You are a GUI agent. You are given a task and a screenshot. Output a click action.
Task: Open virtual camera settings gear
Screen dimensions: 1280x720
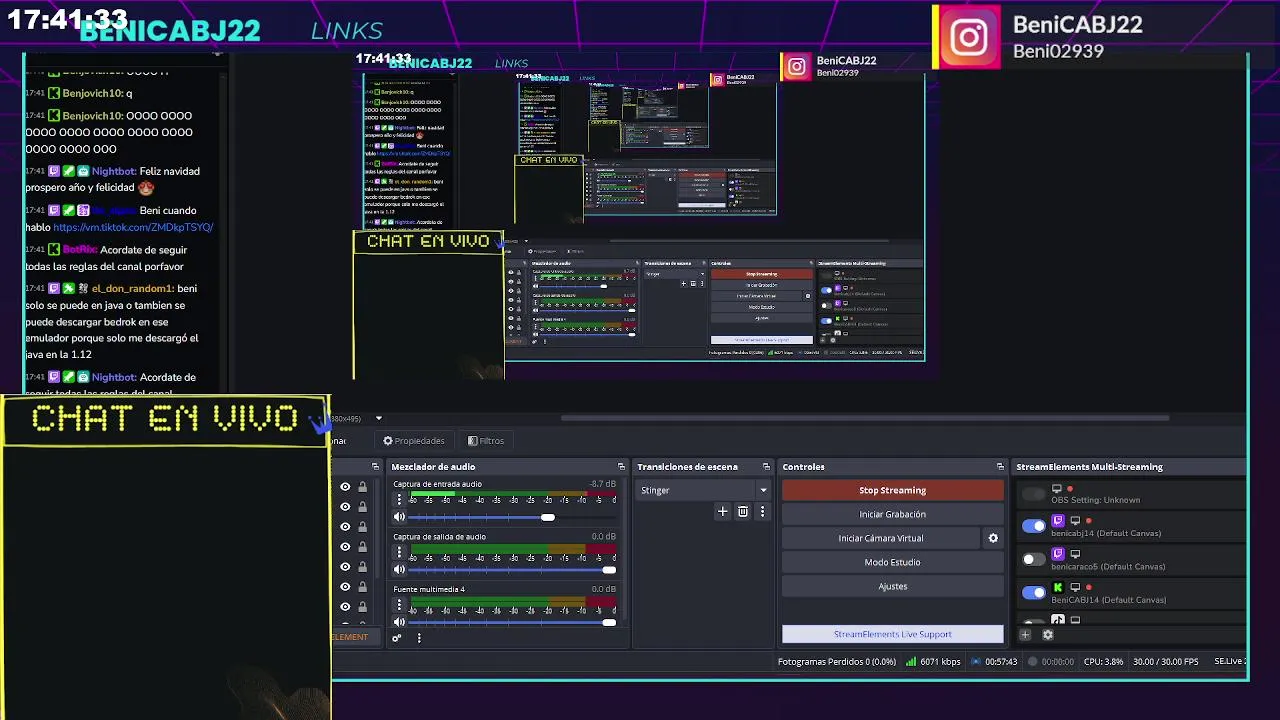tap(993, 538)
